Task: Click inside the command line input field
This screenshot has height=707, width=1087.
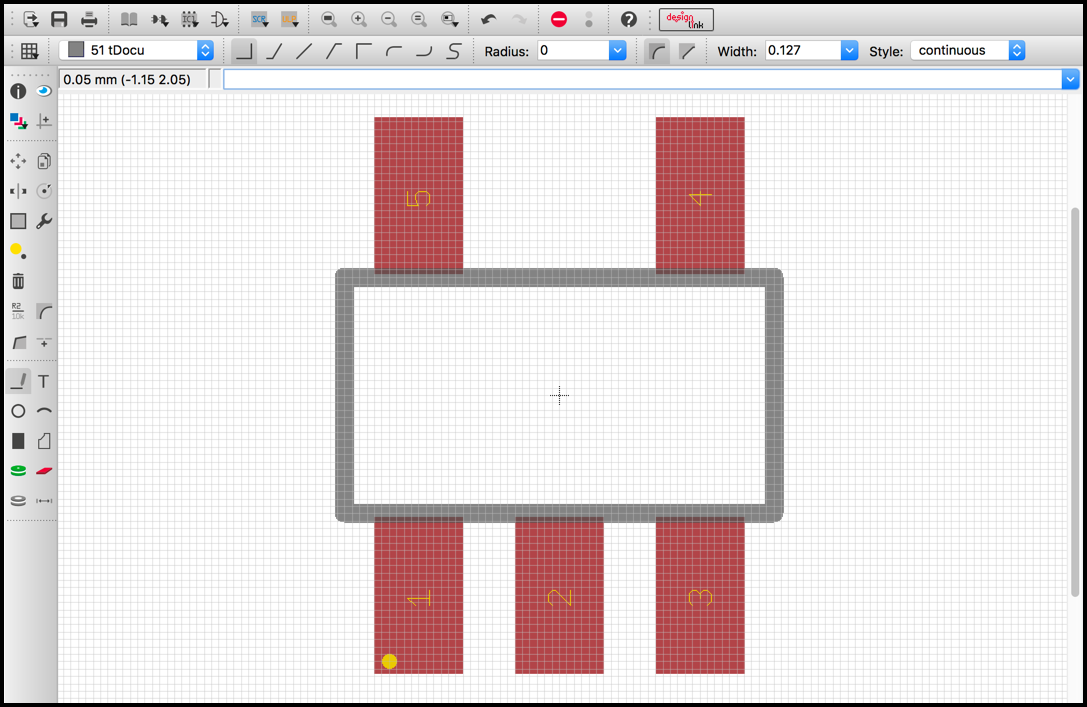Action: pyautogui.click(x=642, y=79)
